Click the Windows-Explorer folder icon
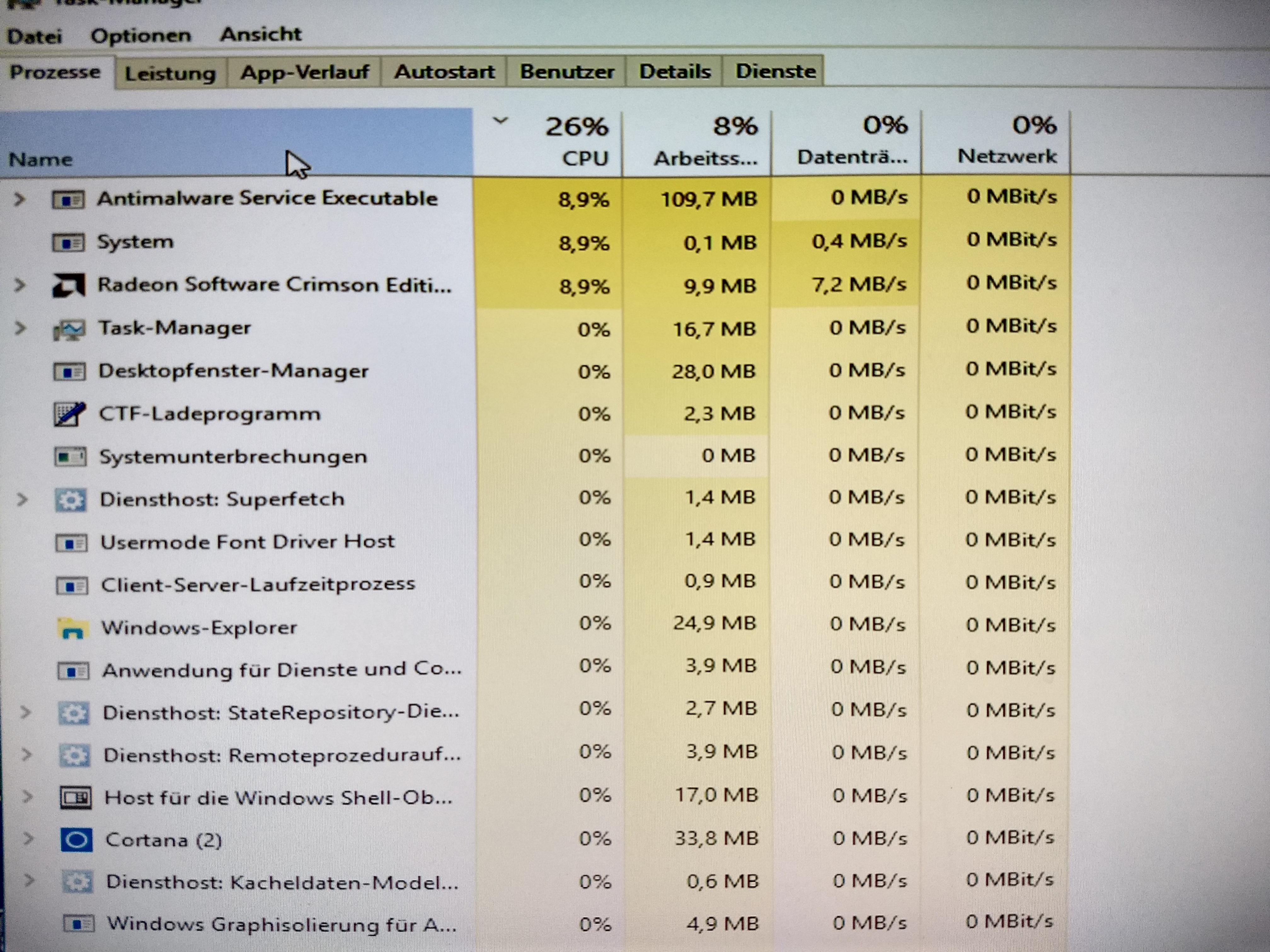 click(72, 628)
